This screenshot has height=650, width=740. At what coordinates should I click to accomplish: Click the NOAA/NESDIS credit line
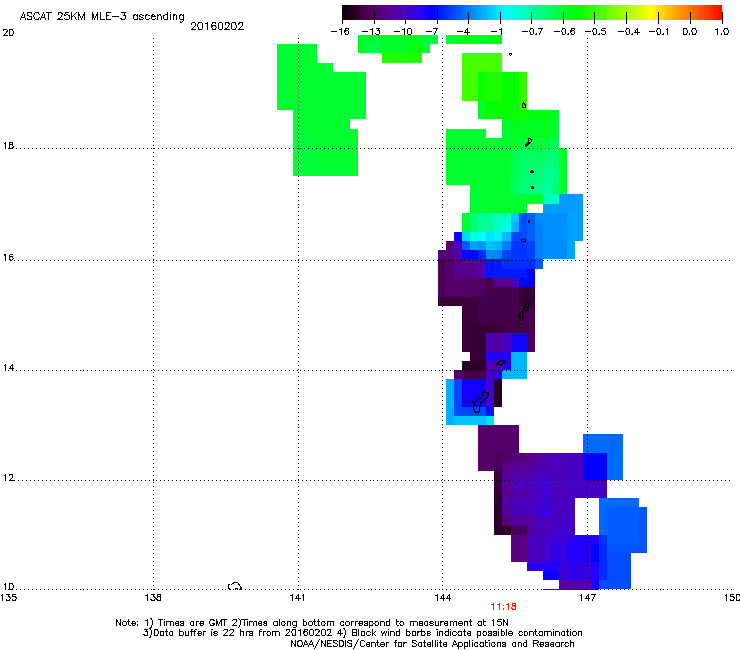tap(432, 644)
